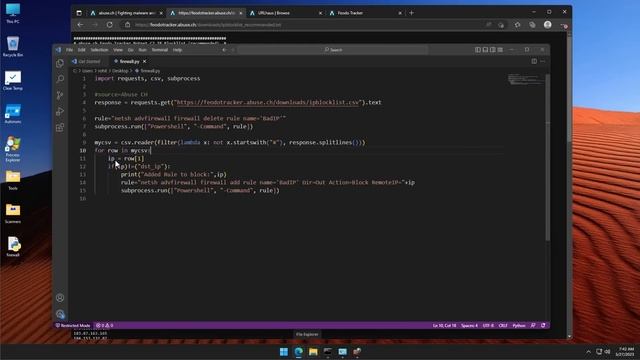Open the Help menu
This screenshot has height=360, width=640.
pyautogui.click(x=177, y=50)
